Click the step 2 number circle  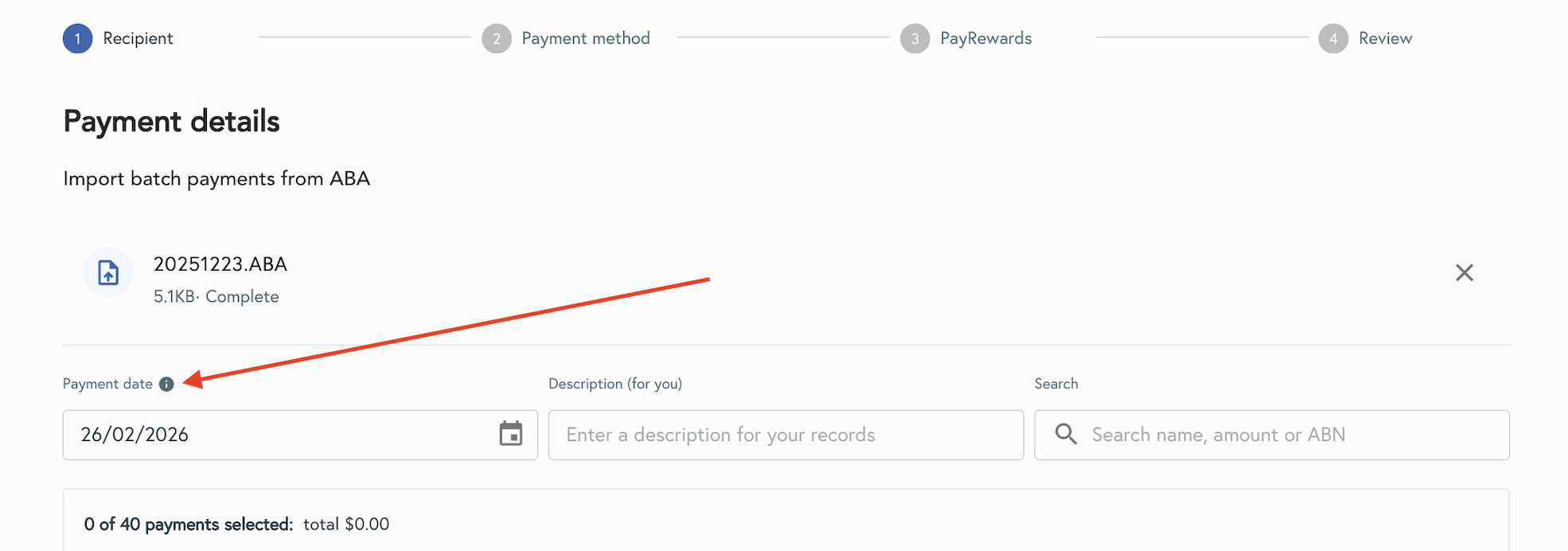click(496, 38)
